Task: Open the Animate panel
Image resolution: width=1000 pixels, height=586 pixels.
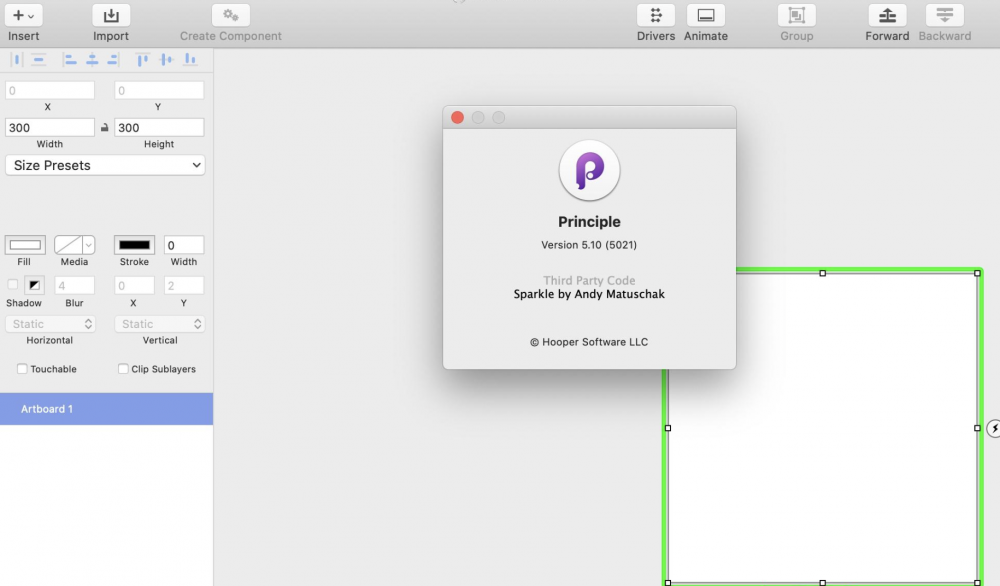Action: [705, 15]
